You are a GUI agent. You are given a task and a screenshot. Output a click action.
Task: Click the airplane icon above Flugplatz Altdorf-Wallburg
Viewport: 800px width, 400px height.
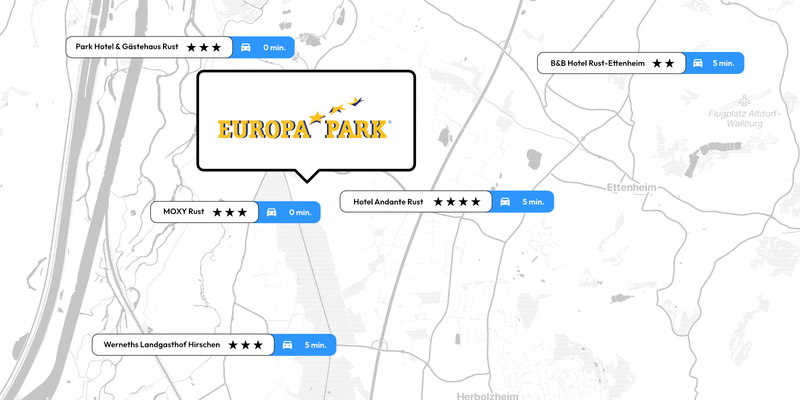click(x=744, y=99)
